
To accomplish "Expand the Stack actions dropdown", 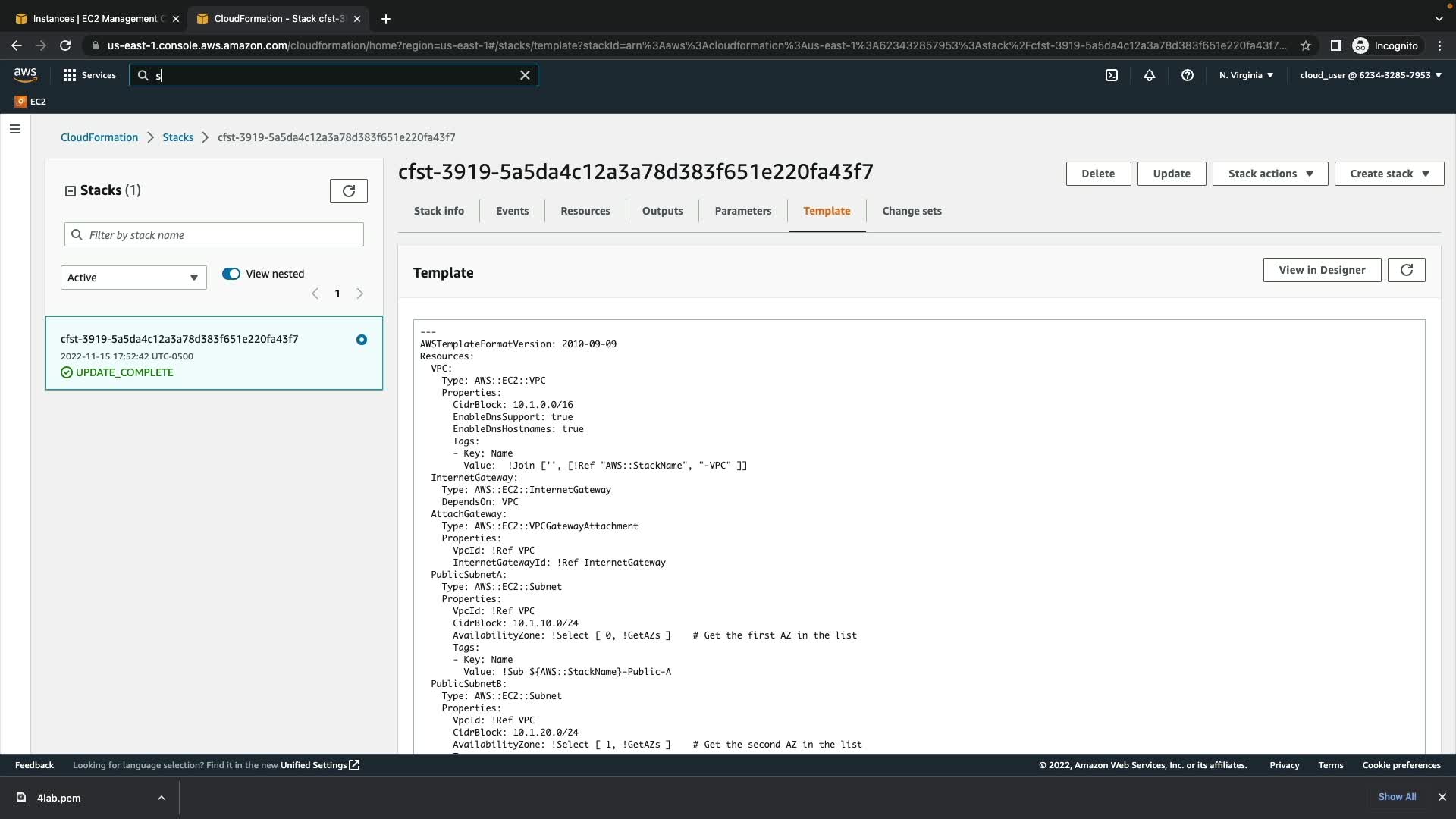I will (x=1269, y=174).
